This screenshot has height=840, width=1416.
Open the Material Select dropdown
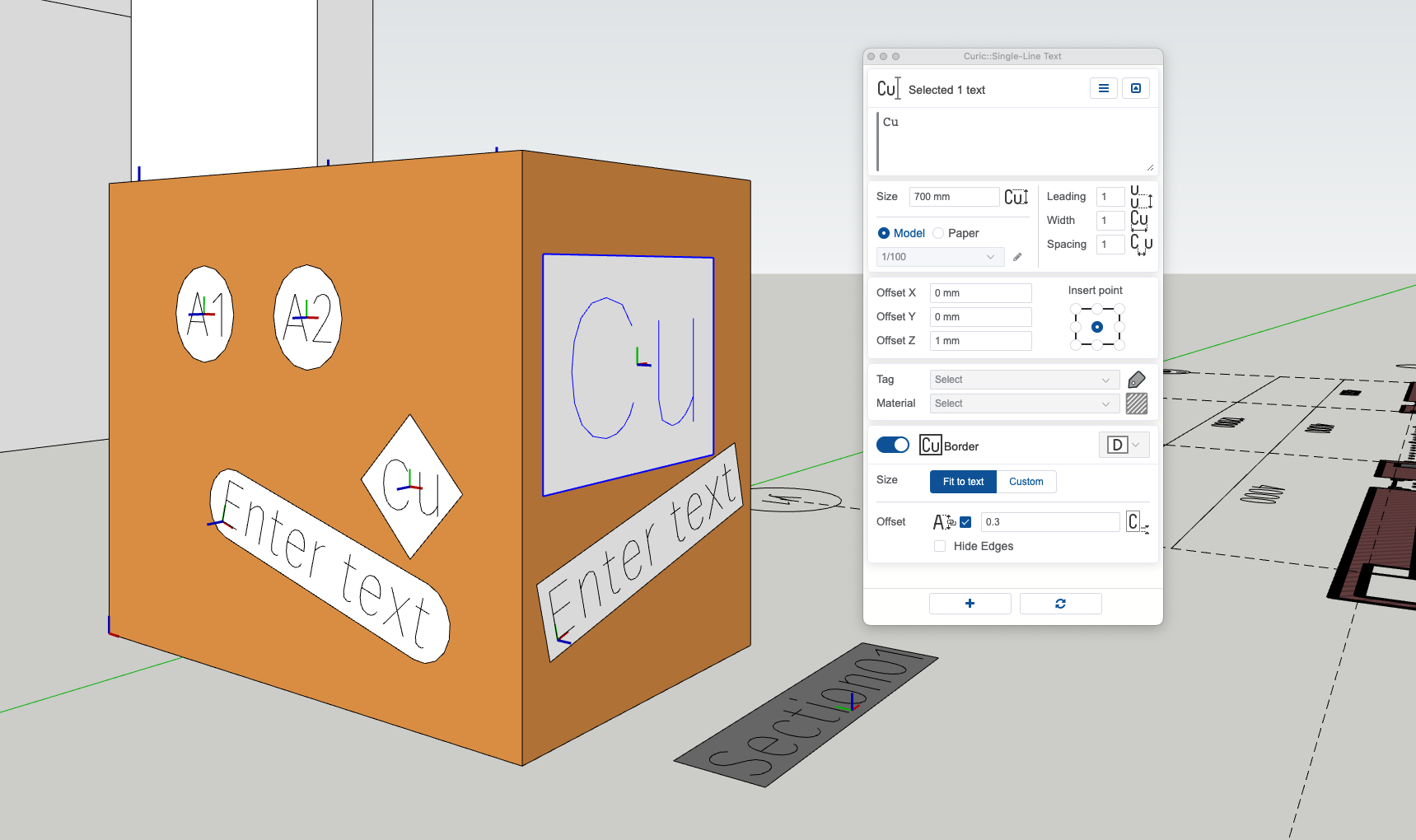pos(1024,404)
